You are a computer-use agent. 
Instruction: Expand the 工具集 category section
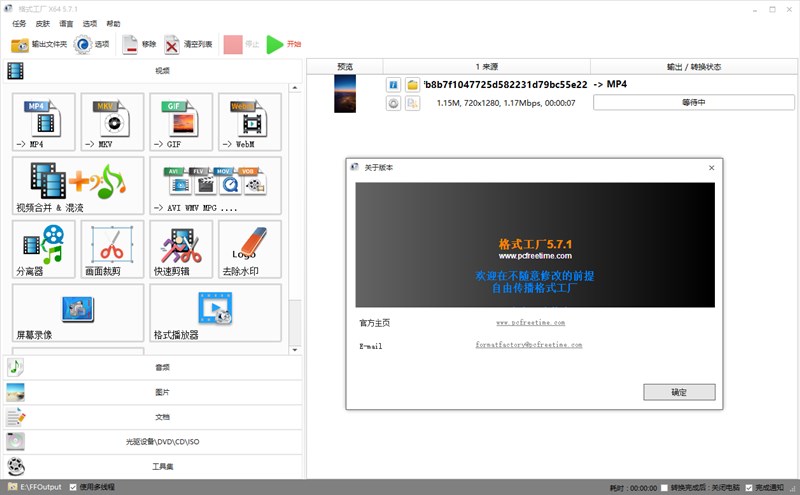point(152,466)
